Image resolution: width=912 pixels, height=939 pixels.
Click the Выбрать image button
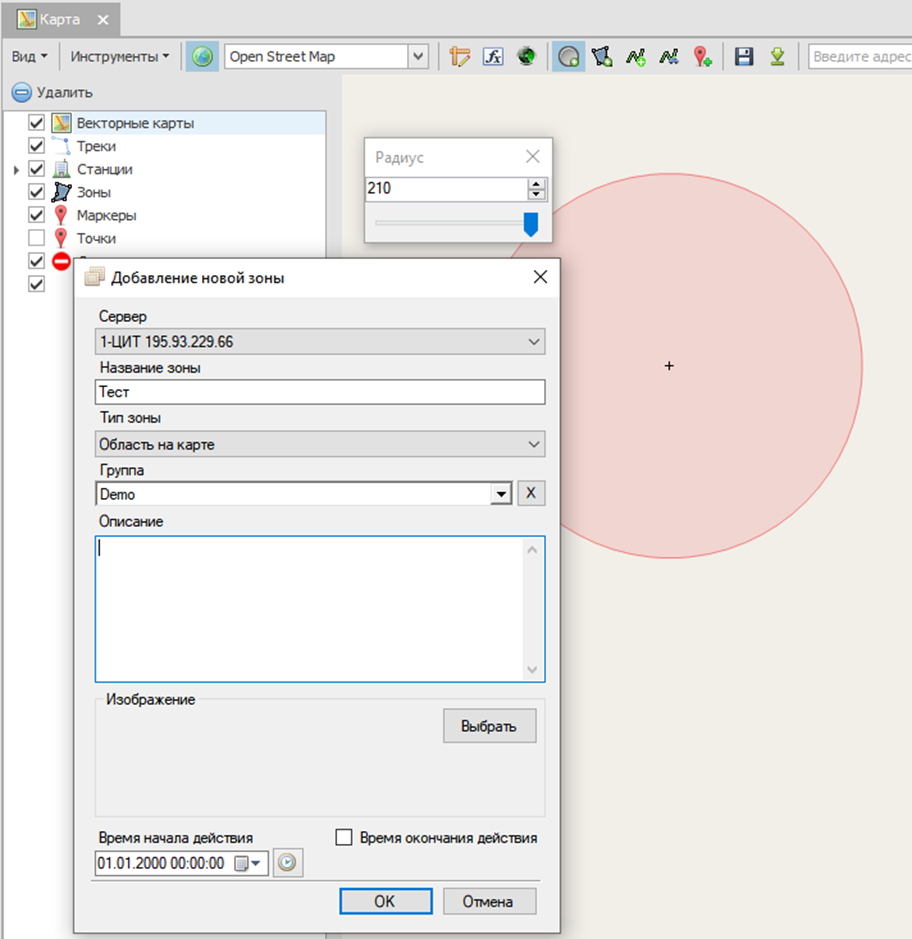tap(489, 726)
